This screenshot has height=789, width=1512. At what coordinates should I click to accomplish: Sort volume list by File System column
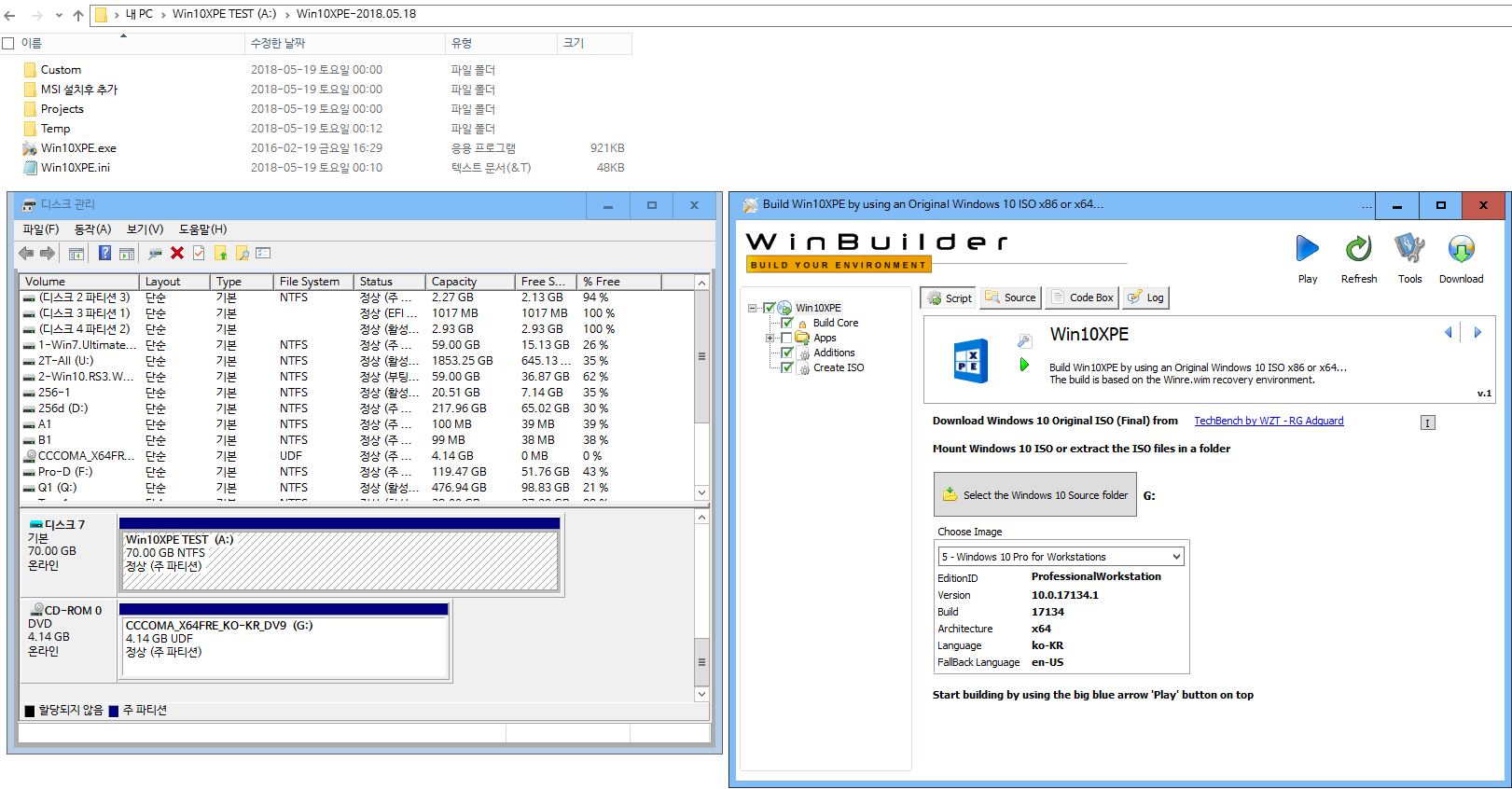coord(313,282)
